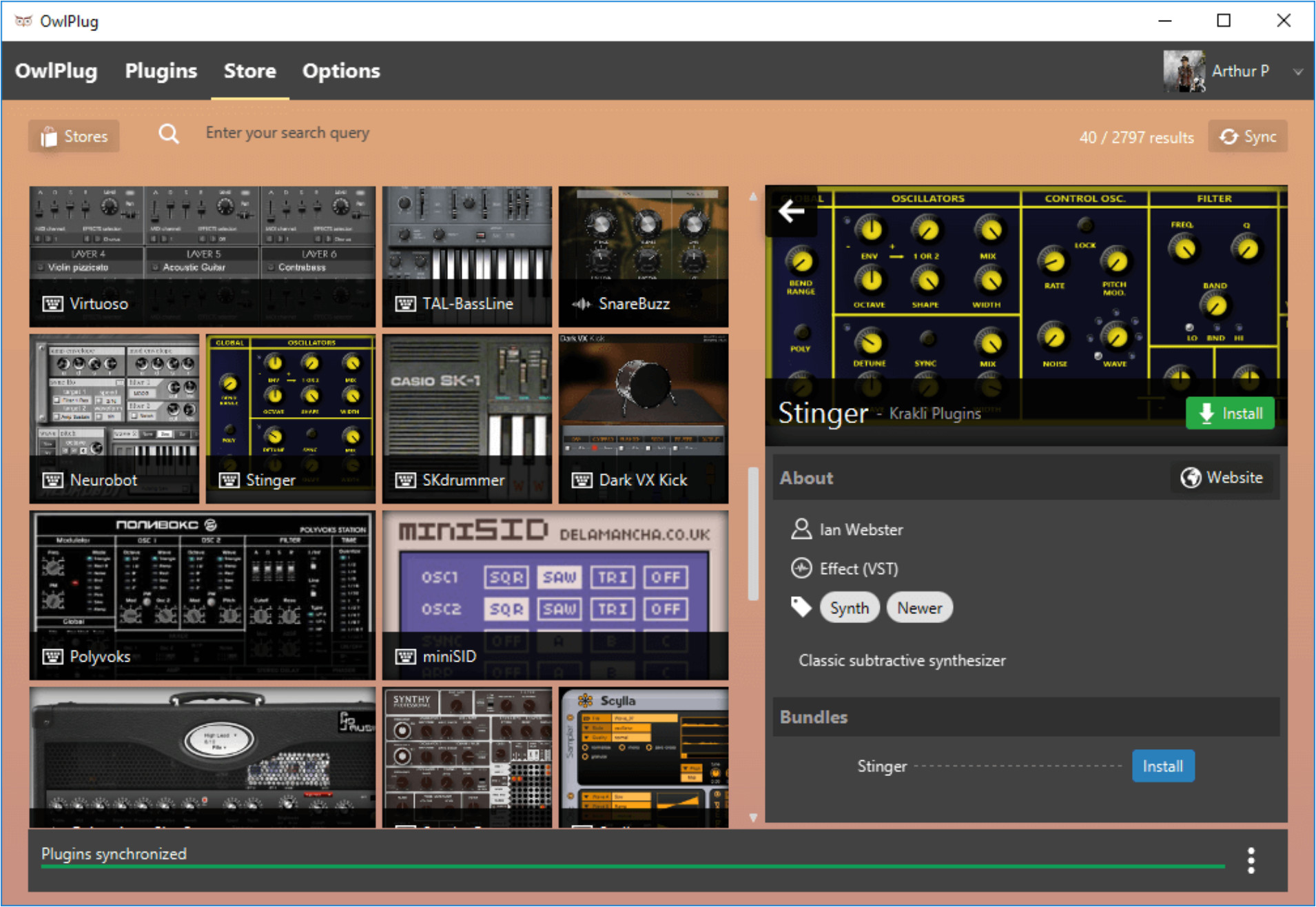The height and width of the screenshot is (907, 1316).
Task: Click the owl logo in title bar
Action: pyautogui.click(x=23, y=21)
